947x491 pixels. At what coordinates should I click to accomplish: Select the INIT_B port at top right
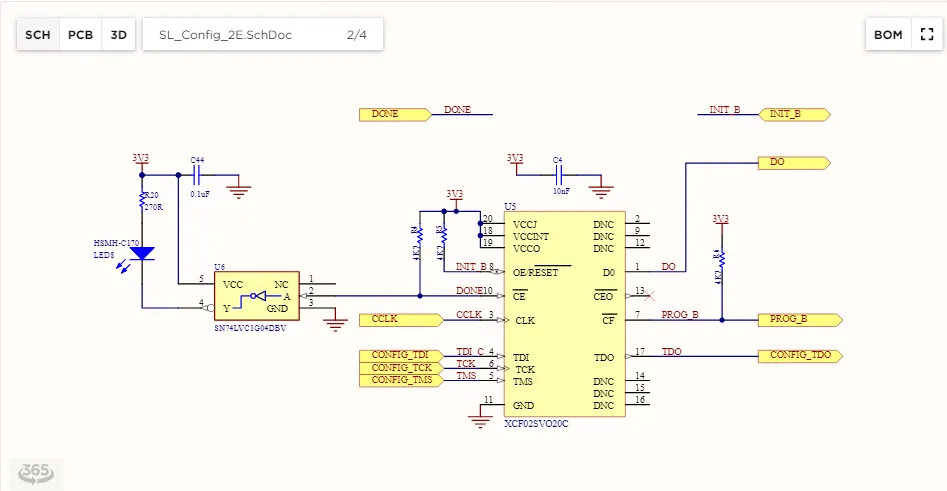tap(794, 114)
